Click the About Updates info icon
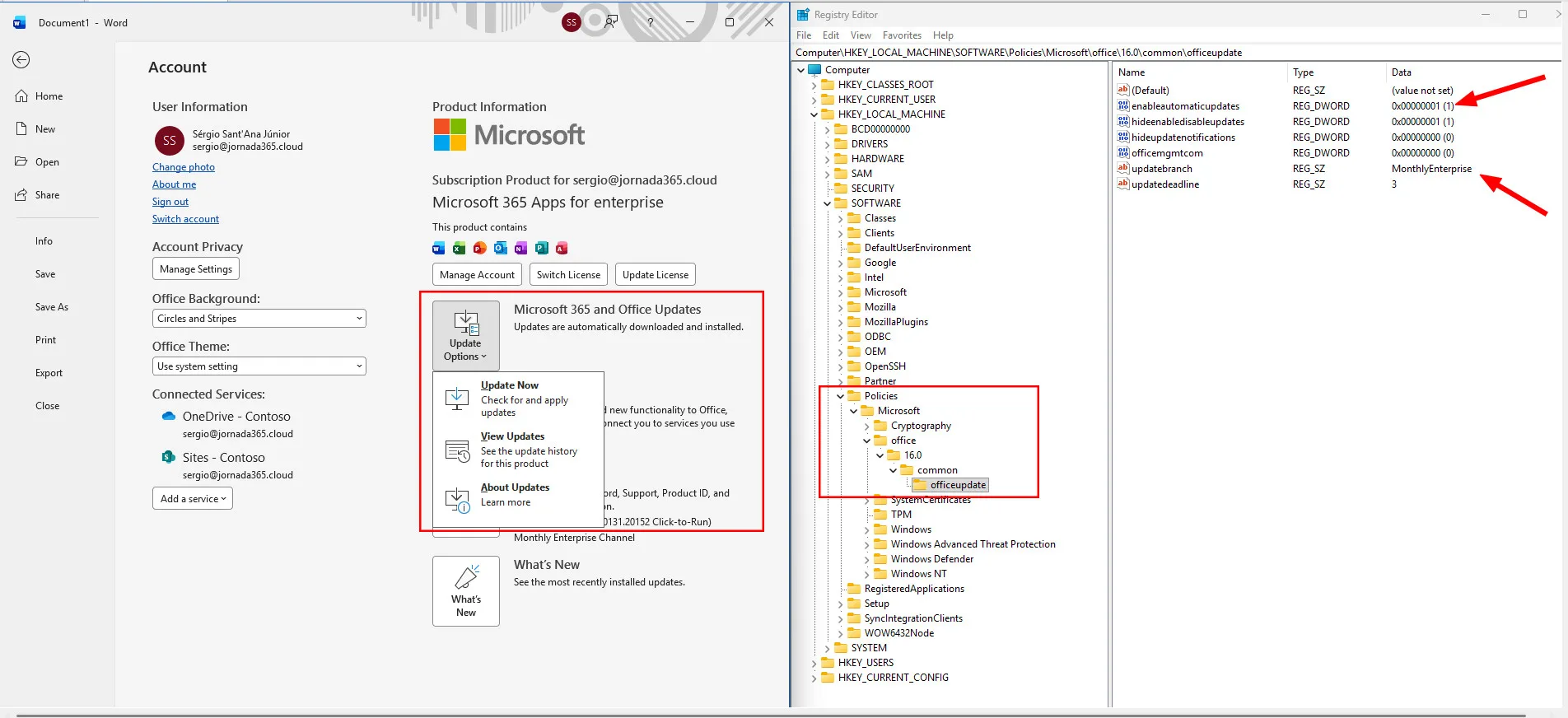This screenshot has width=1568, height=718. point(457,500)
